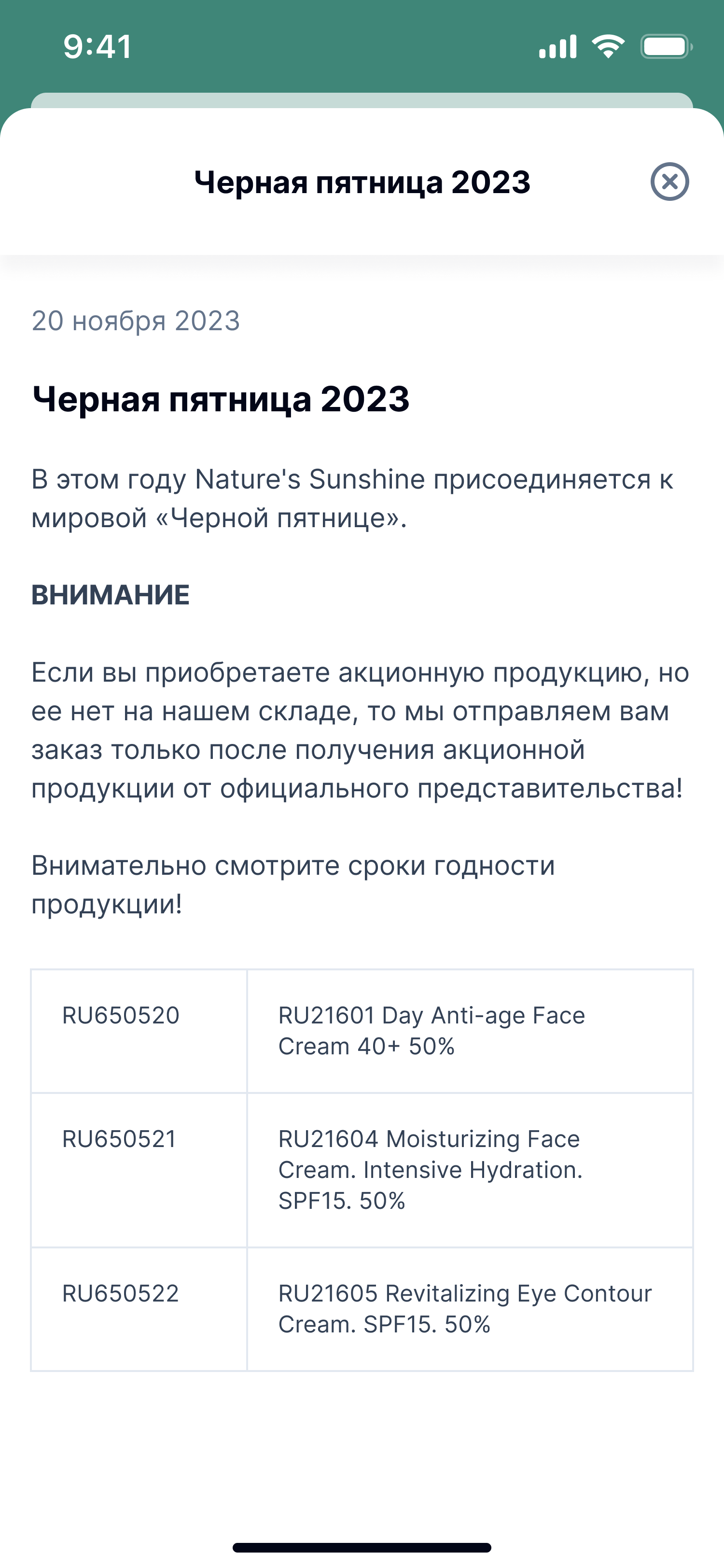Viewport: 724px width, 1568px height.
Task: Tap the Nature's Sunshine intro paragraph
Action: tap(353, 499)
